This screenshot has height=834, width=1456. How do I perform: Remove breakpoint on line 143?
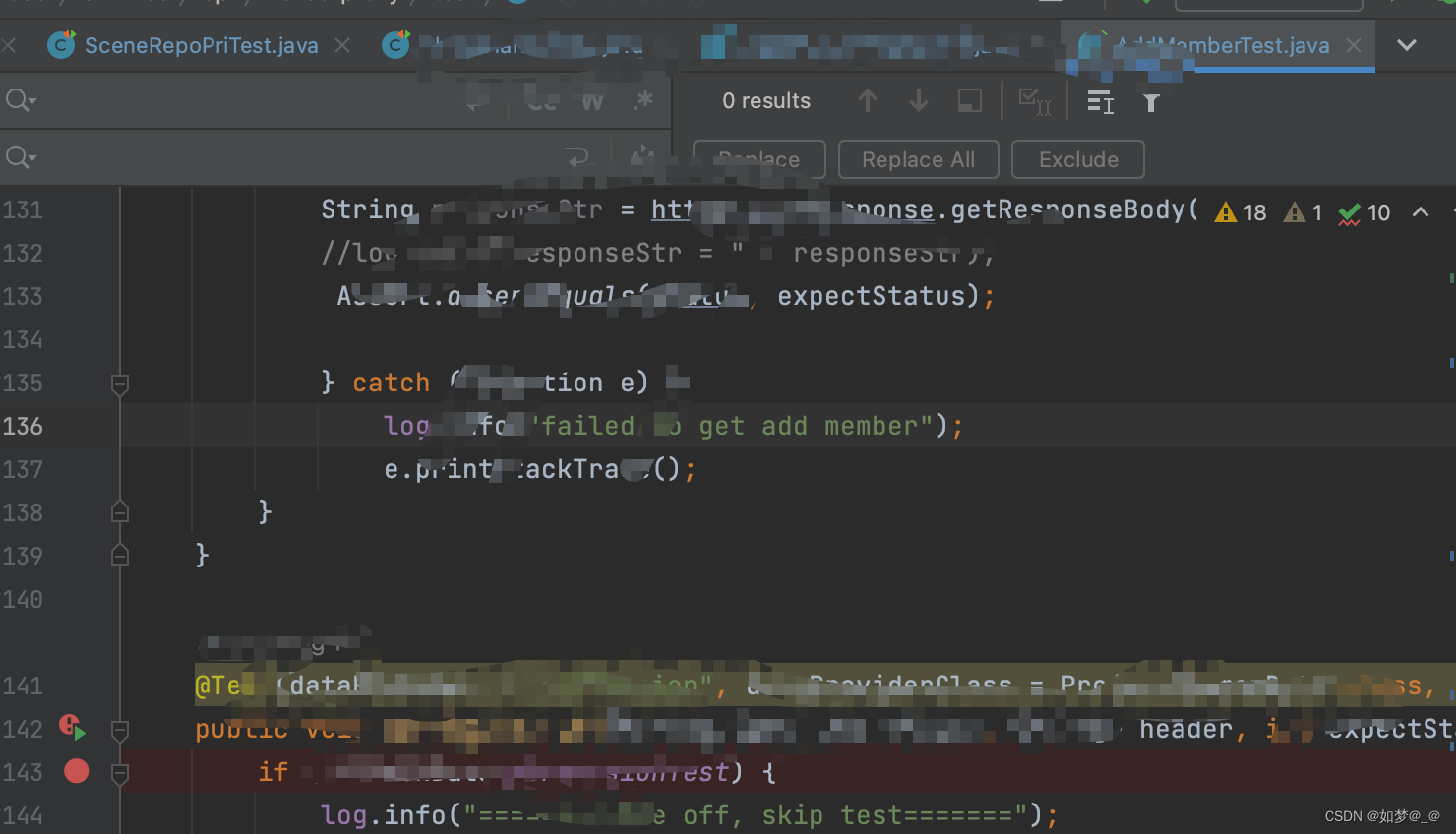pos(76,771)
